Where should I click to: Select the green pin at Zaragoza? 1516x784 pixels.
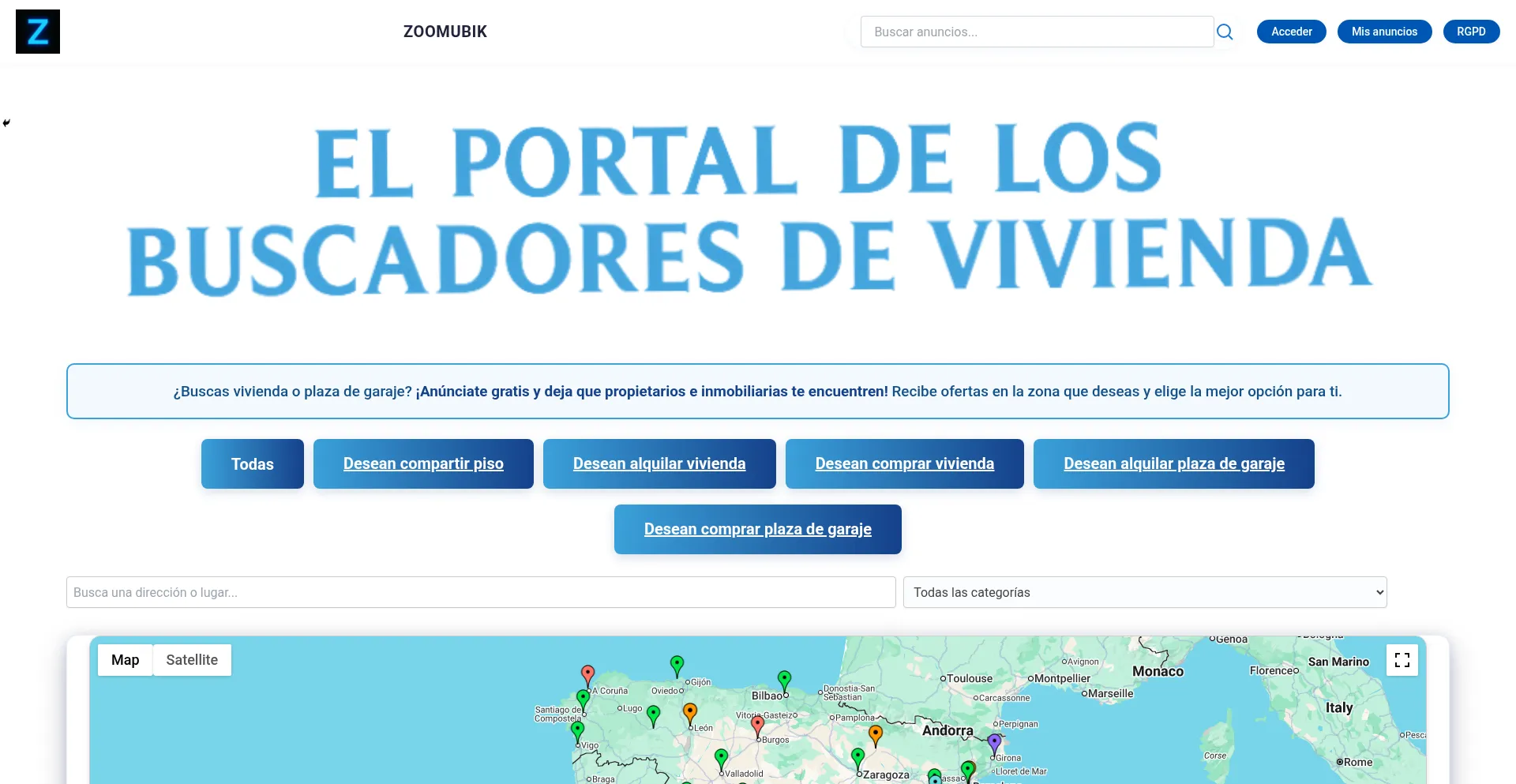pos(858,757)
